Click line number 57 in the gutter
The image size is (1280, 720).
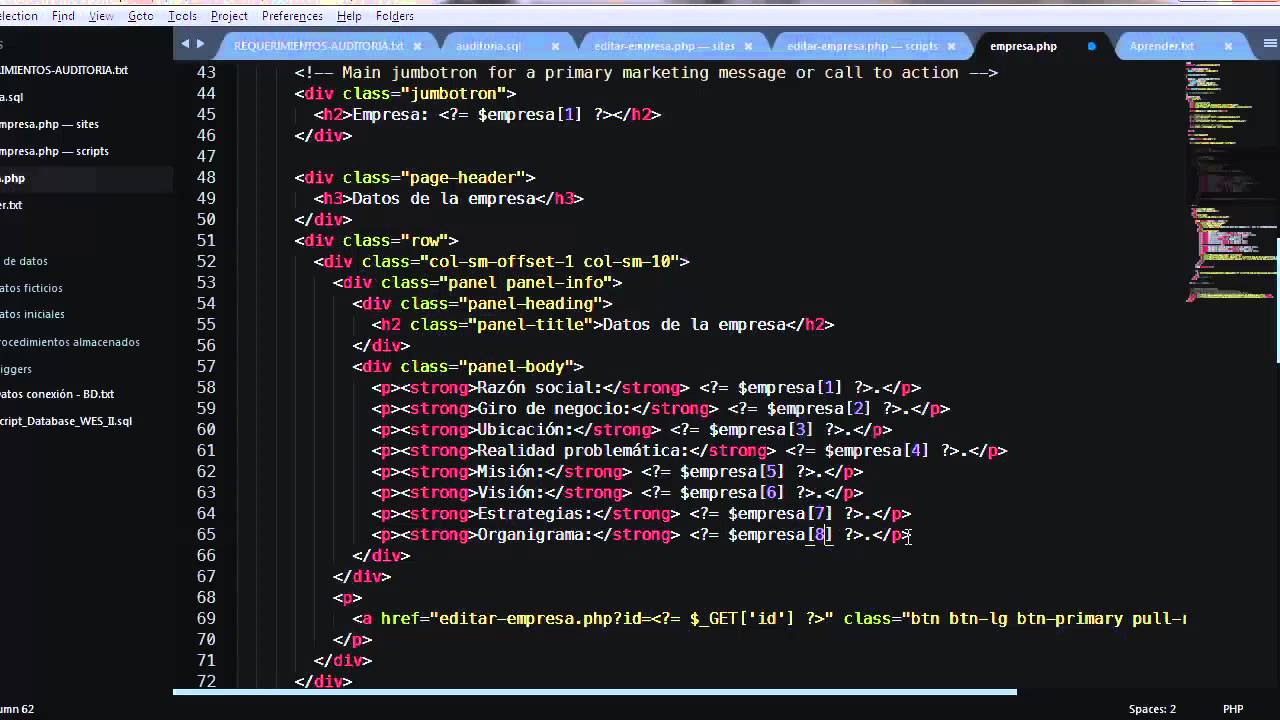[x=205, y=366]
